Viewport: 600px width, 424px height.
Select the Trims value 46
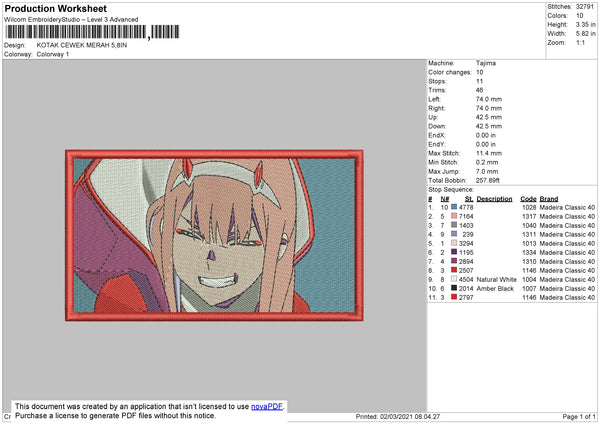pos(479,90)
